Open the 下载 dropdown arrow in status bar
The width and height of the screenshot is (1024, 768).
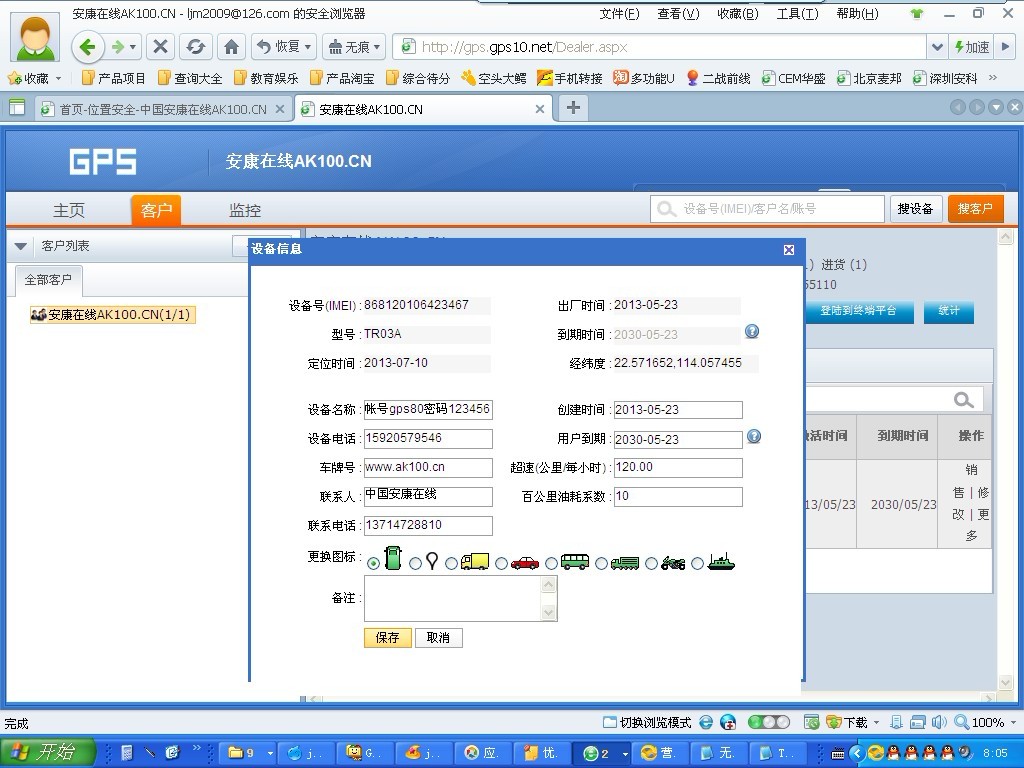[x=876, y=722]
